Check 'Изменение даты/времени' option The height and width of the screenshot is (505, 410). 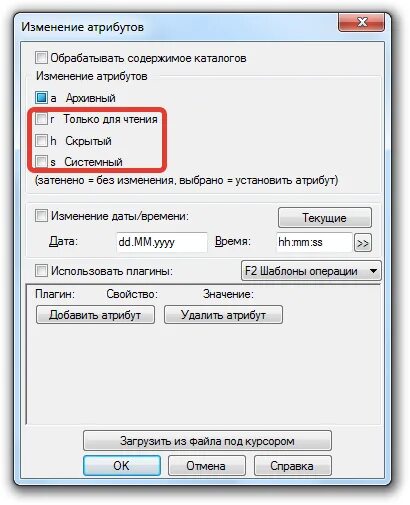(41, 216)
